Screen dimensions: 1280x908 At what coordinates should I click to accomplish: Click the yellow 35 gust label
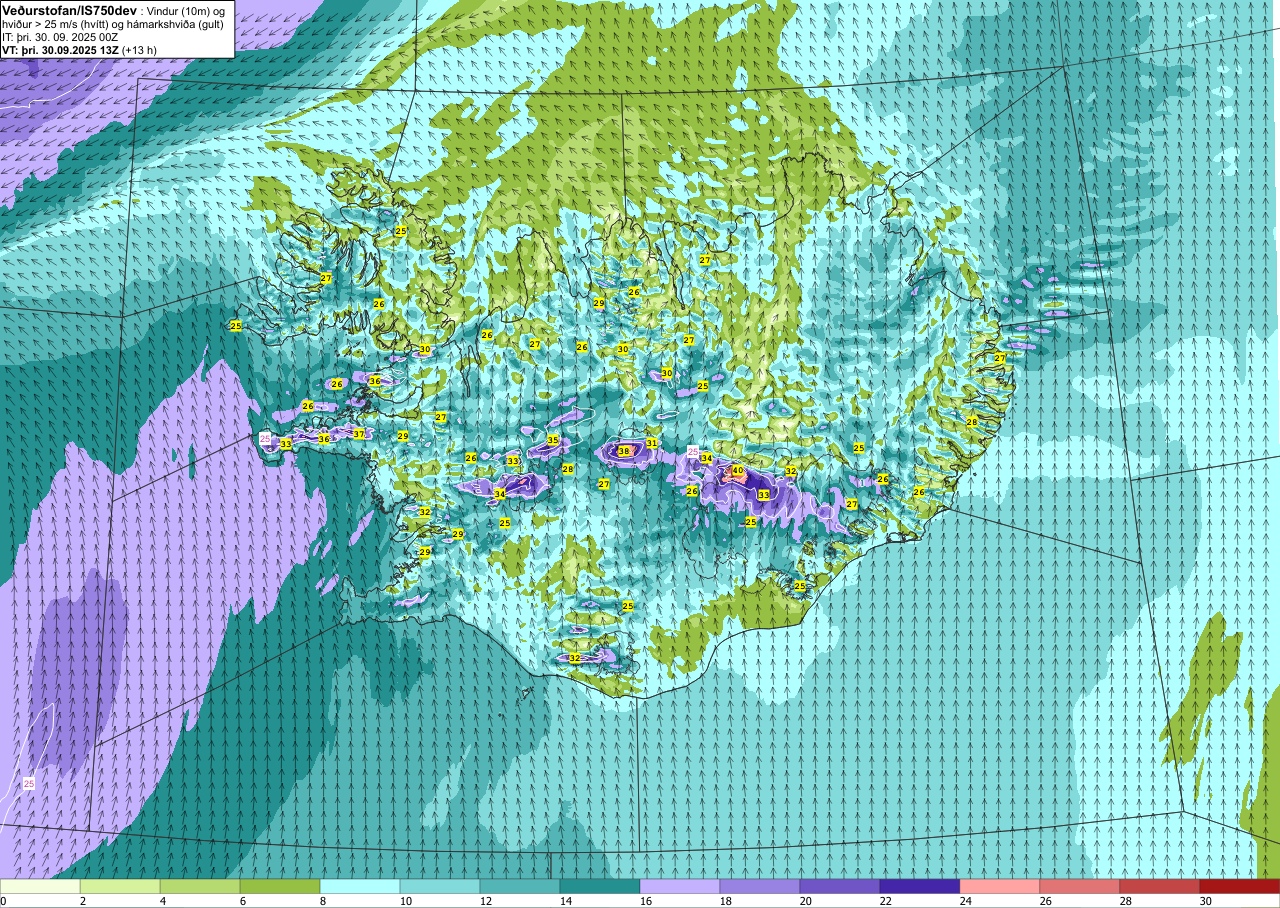click(x=553, y=440)
